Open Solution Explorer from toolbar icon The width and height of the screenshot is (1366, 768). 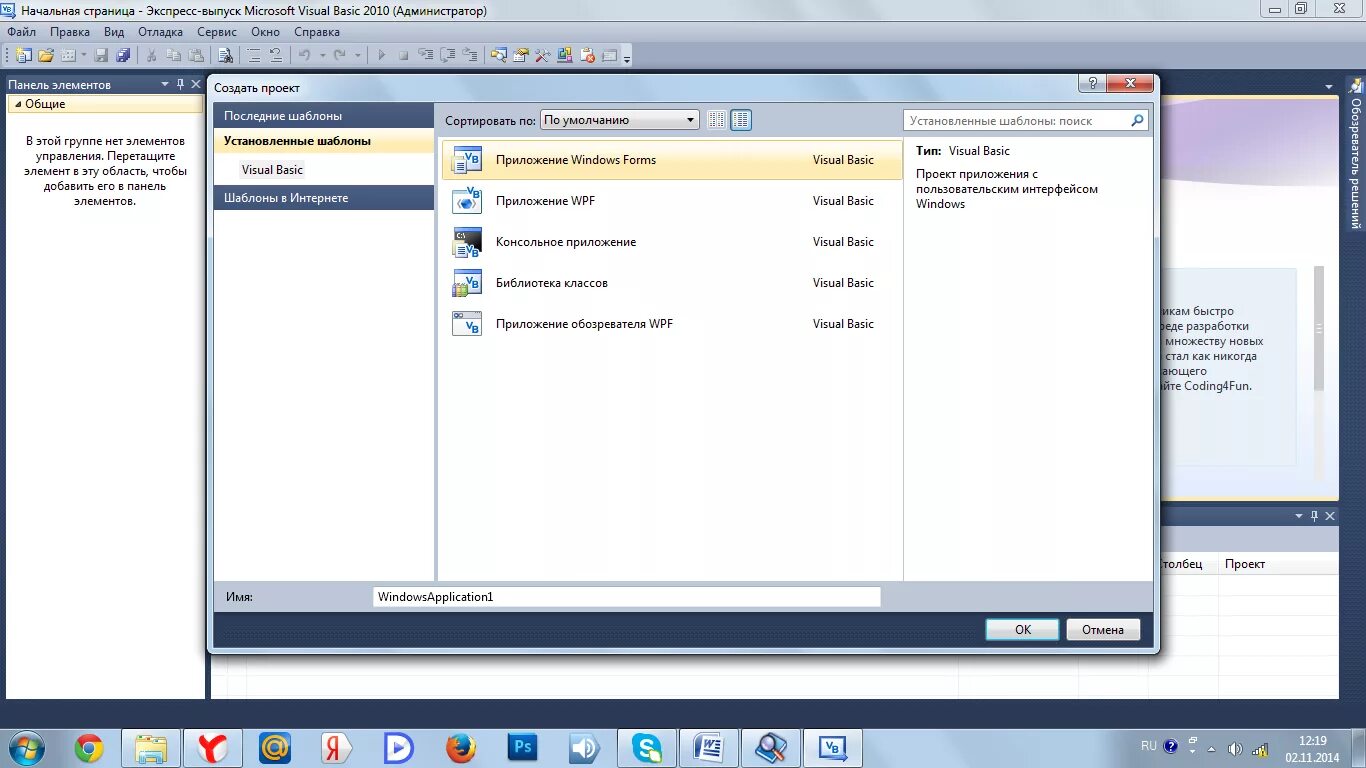[x=498, y=55]
